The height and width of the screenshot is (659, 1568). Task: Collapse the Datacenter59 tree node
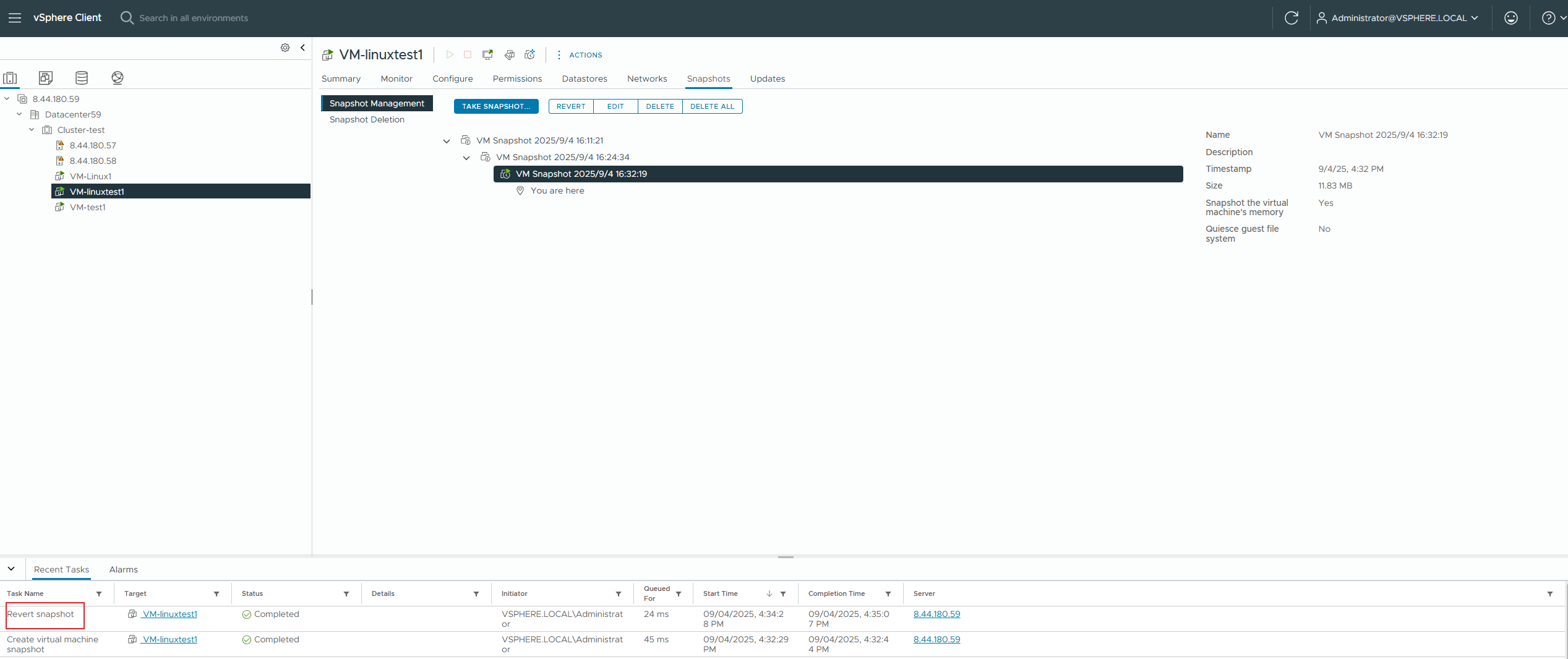(19, 114)
